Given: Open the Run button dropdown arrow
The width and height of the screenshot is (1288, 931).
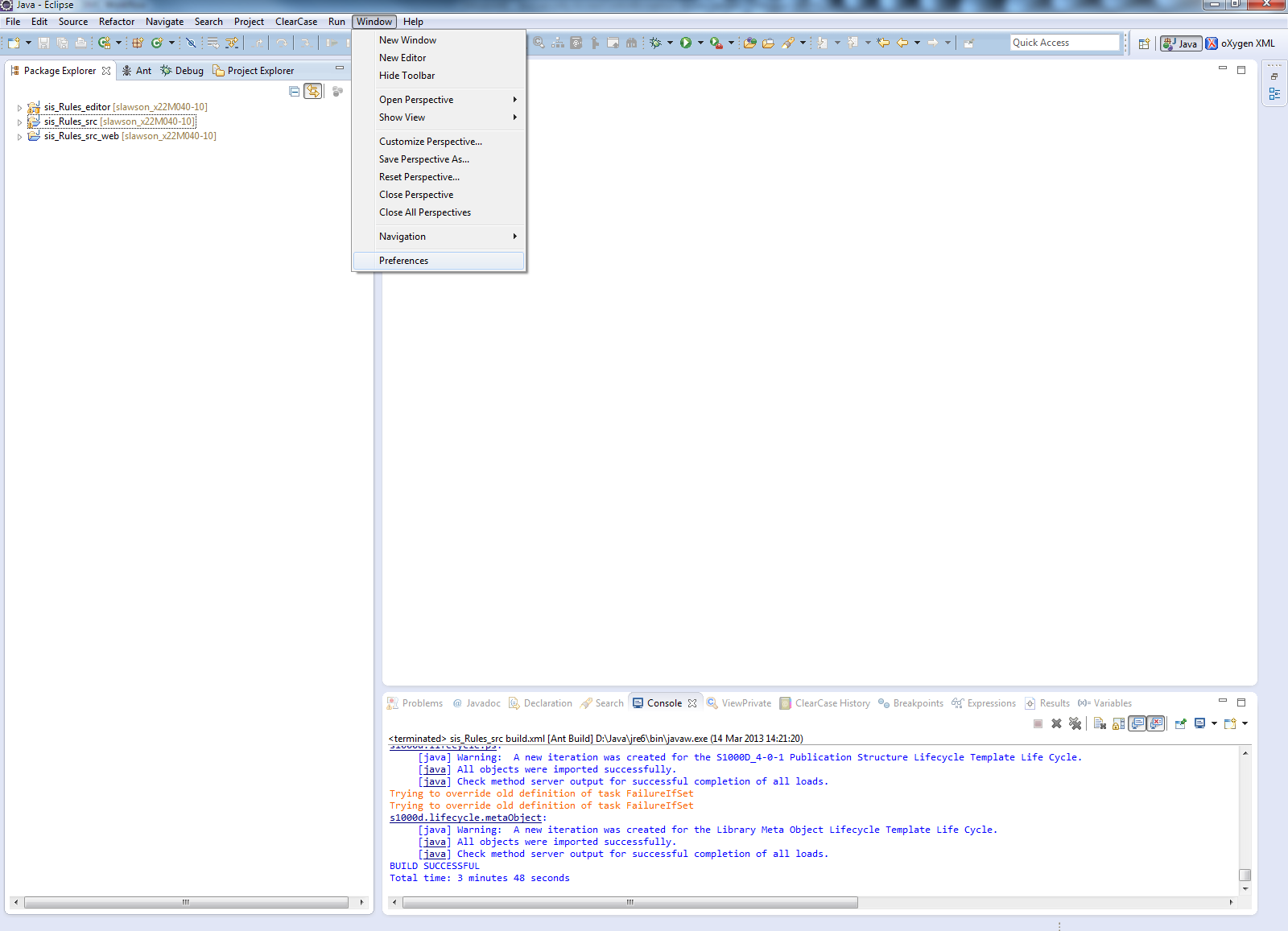Looking at the screenshot, I should click(700, 43).
